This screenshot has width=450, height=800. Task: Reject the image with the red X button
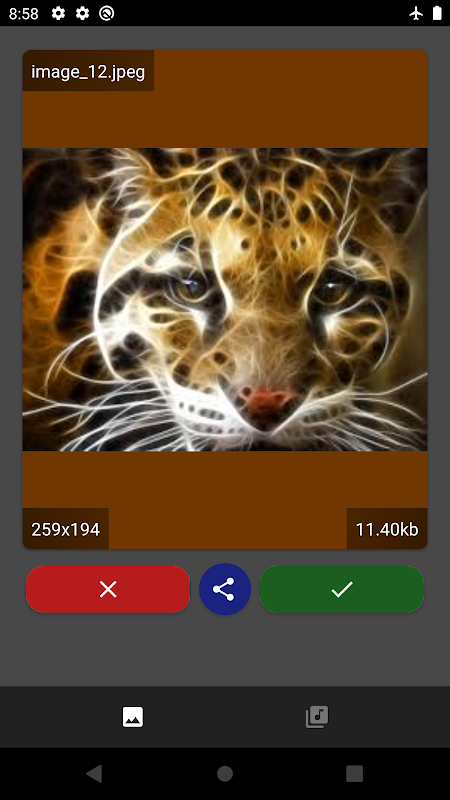[x=108, y=589]
